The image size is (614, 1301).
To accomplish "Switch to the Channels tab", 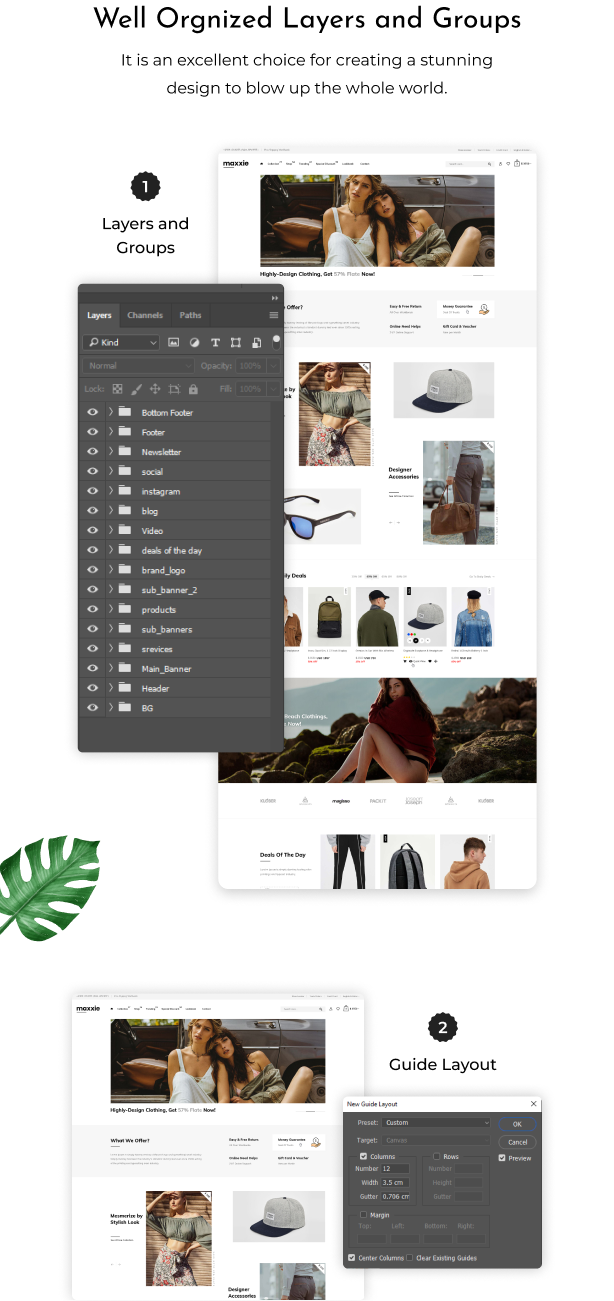I will tap(145, 315).
